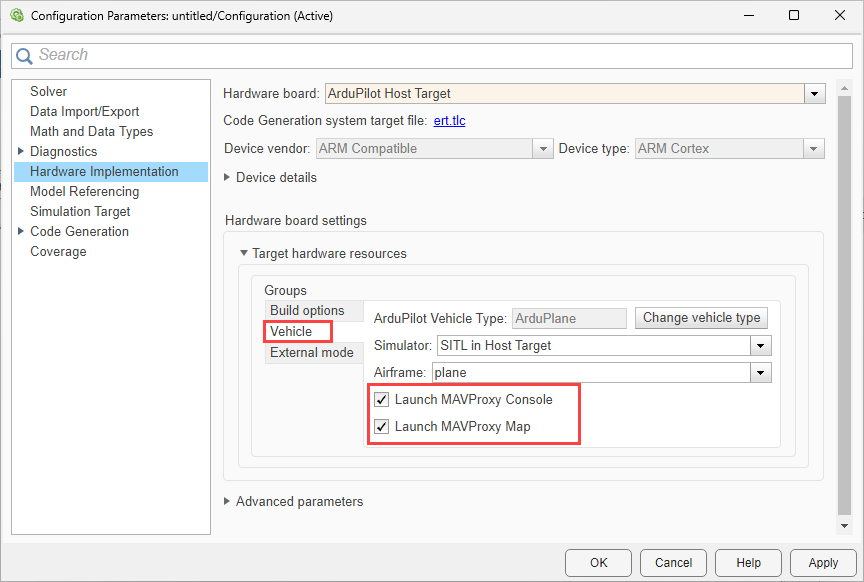Select the Build options group
The height and width of the screenshot is (582, 864).
tap(307, 311)
